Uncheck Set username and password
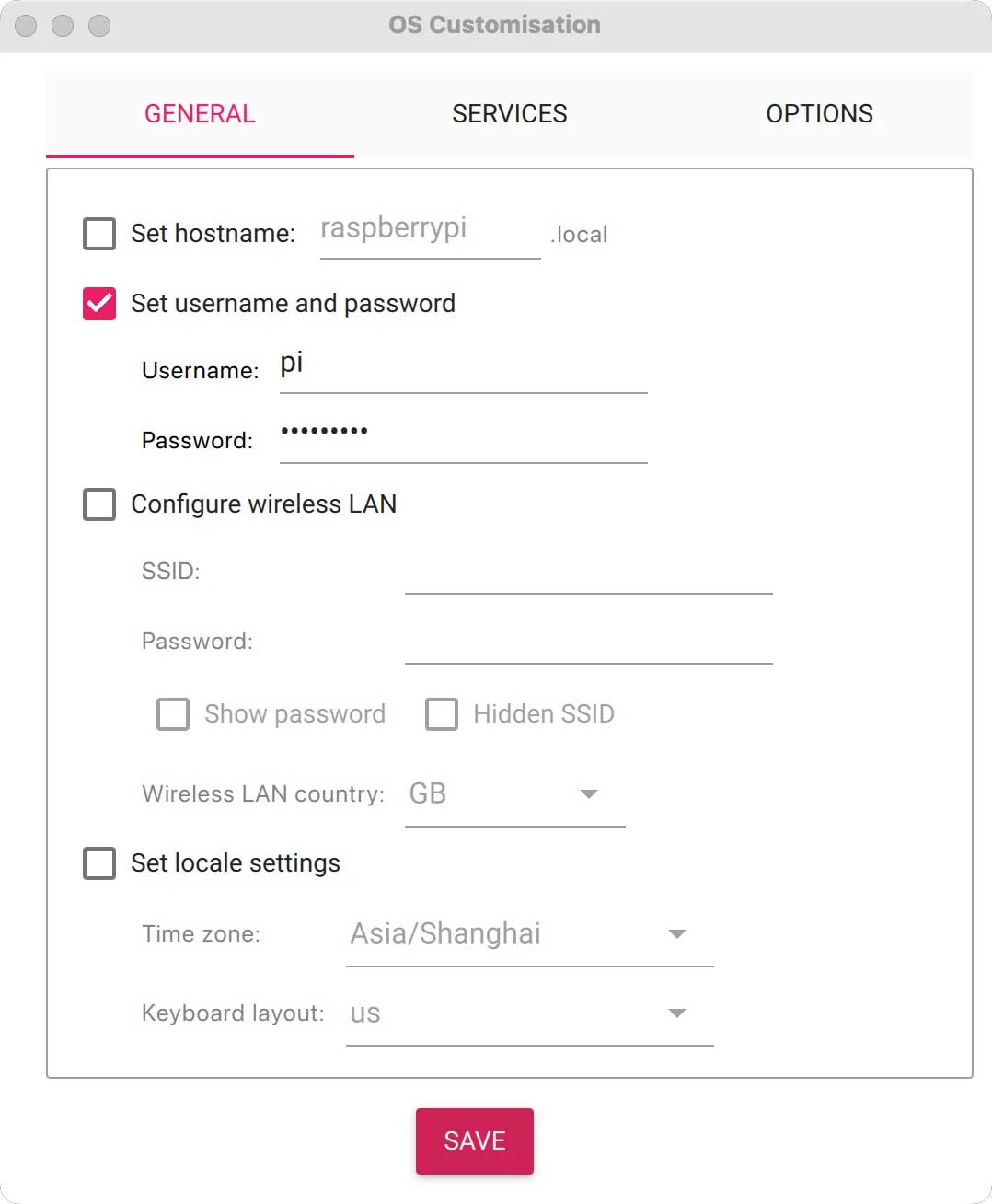 coord(99,304)
